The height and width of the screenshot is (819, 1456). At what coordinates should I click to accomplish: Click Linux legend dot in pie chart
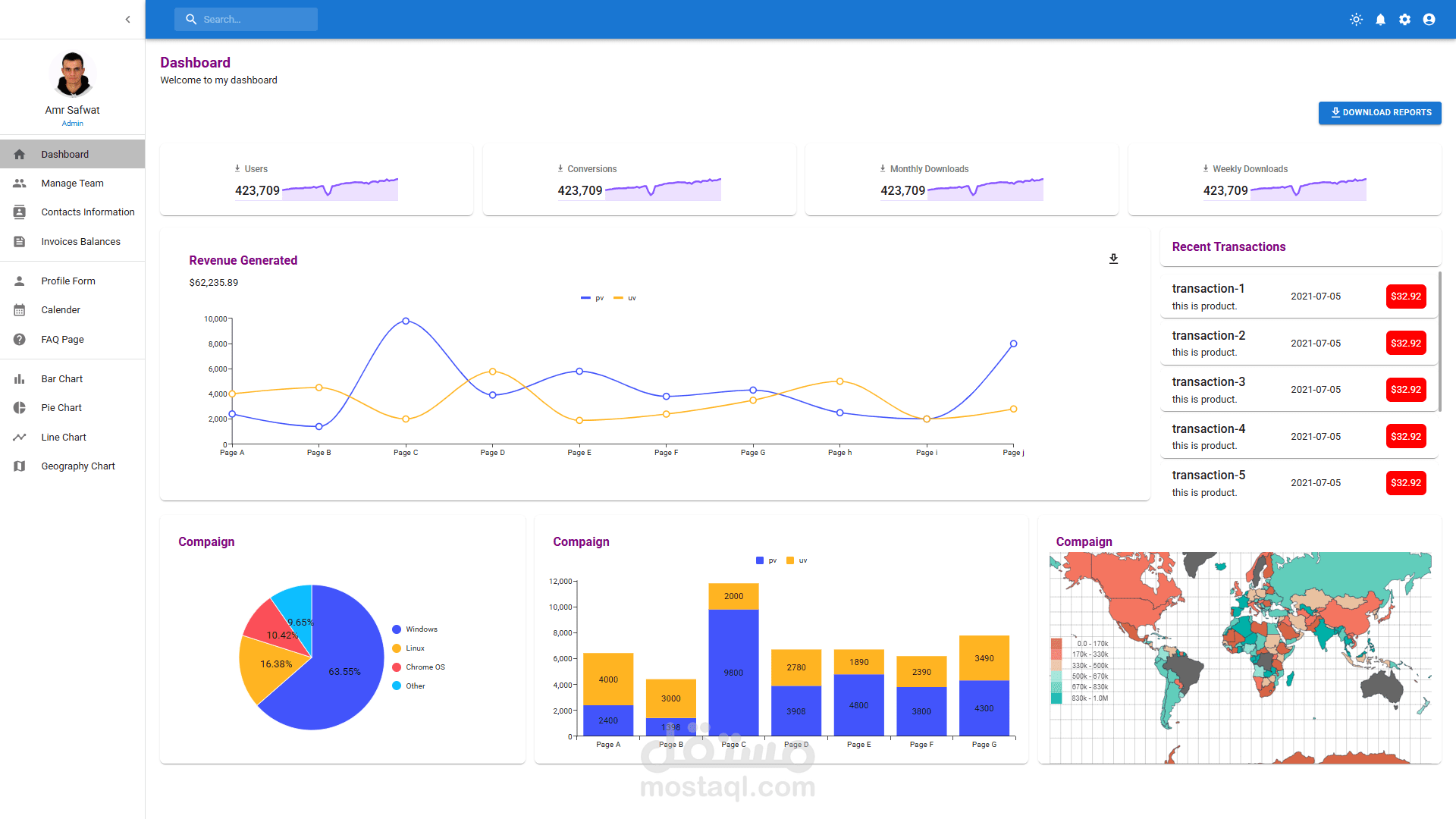click(x=397, y=648)
